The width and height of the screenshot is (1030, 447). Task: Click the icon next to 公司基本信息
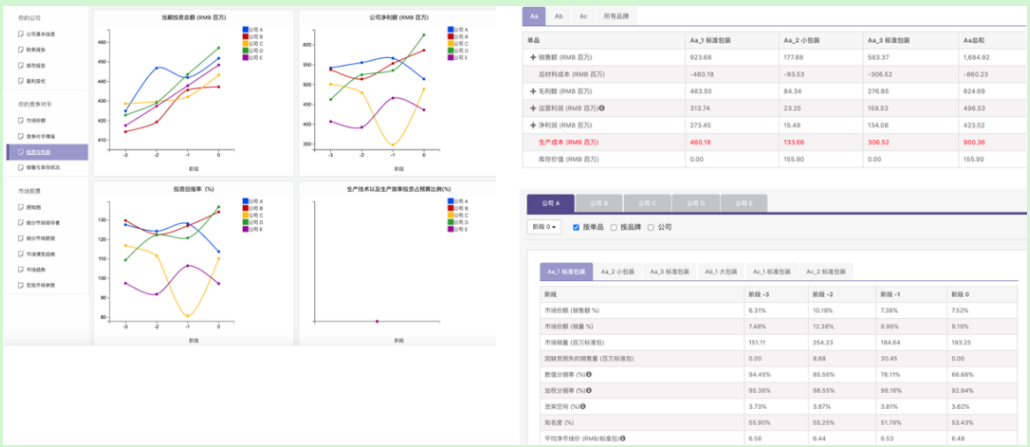(20, 33)
